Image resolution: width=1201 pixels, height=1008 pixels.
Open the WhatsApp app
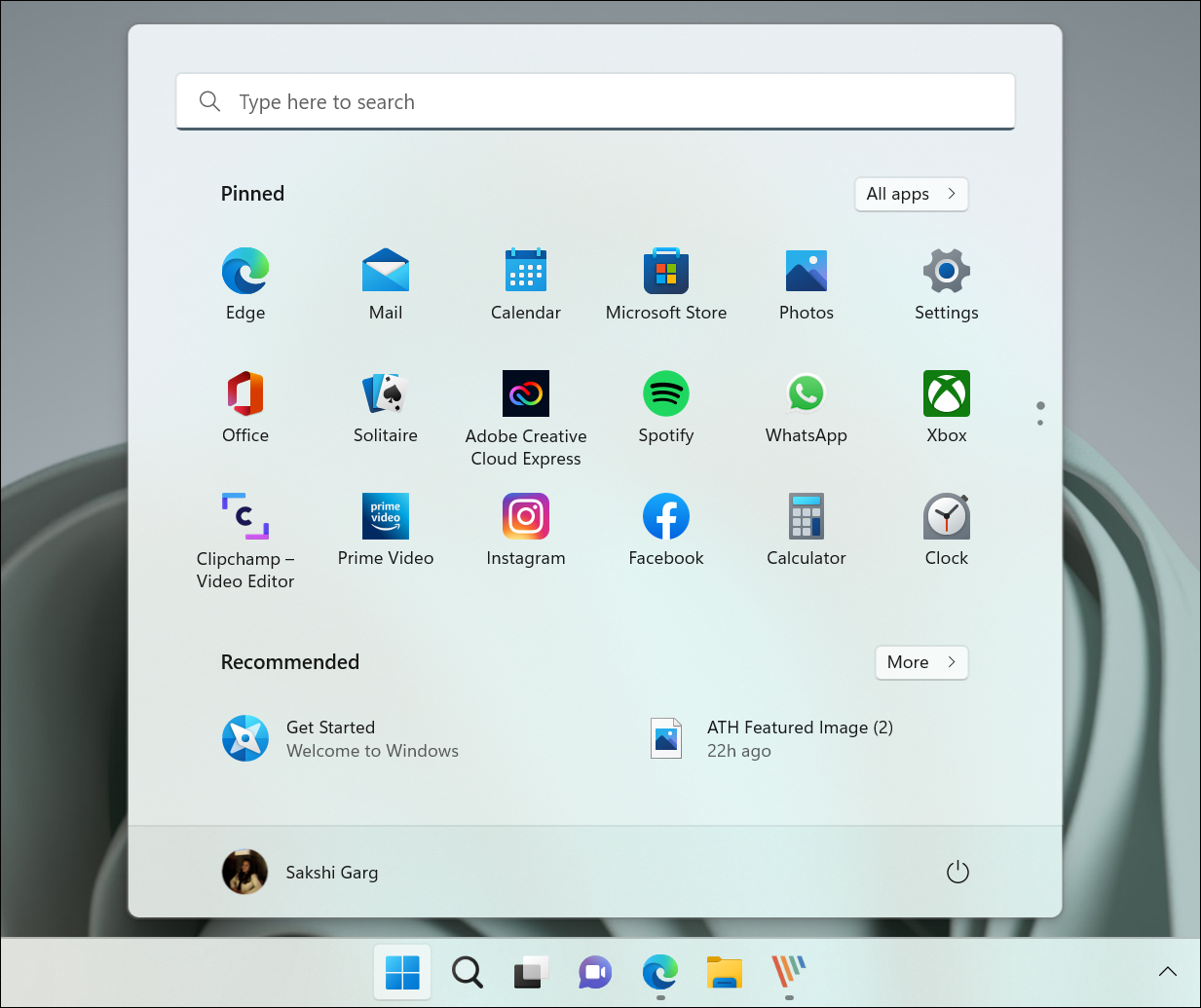click(x=807, y=406)
